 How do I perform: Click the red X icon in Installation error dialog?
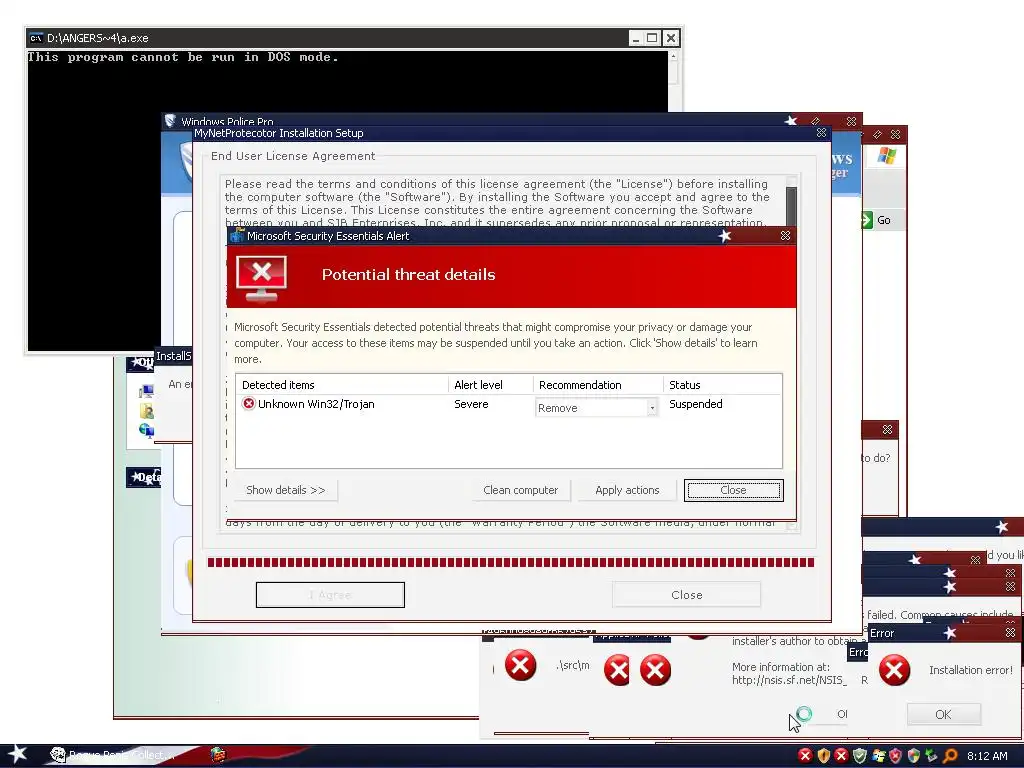894,670
